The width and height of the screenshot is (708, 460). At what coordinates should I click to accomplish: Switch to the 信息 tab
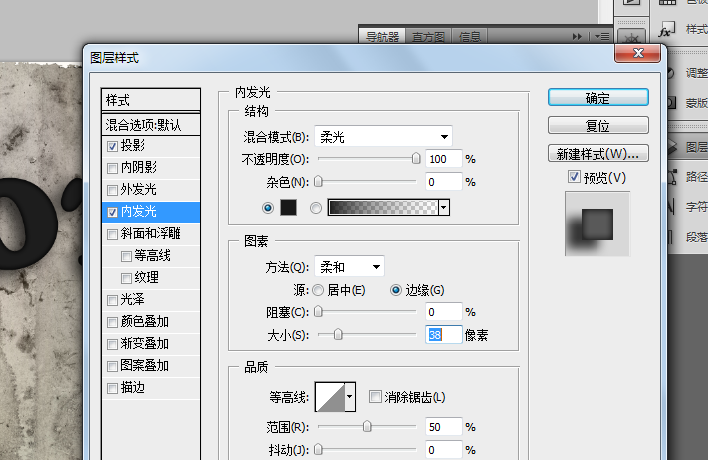click(x=470, y=37)
